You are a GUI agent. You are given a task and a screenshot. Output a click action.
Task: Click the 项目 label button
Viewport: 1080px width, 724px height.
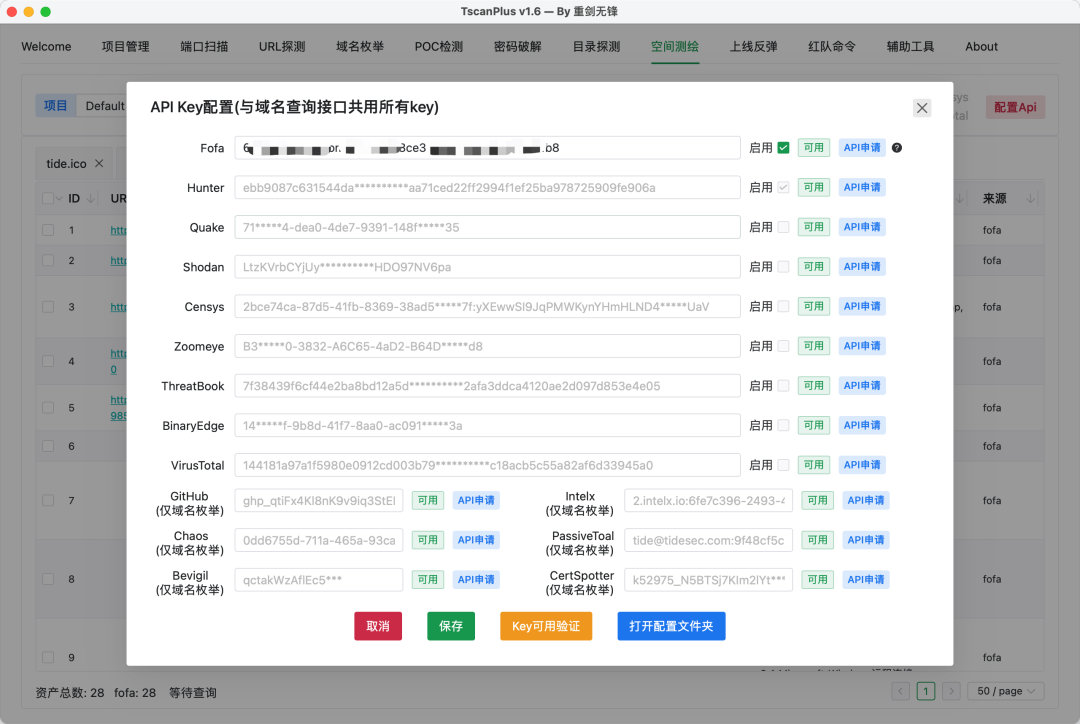click(56, 105)
